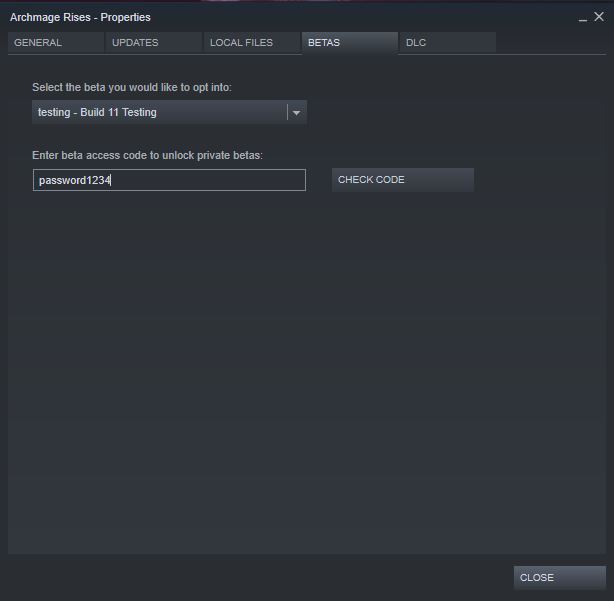The image size is (614, 601).
Task: Click the 'Archmage Rises - Properties' title
Action: click(x=80, y=17)
